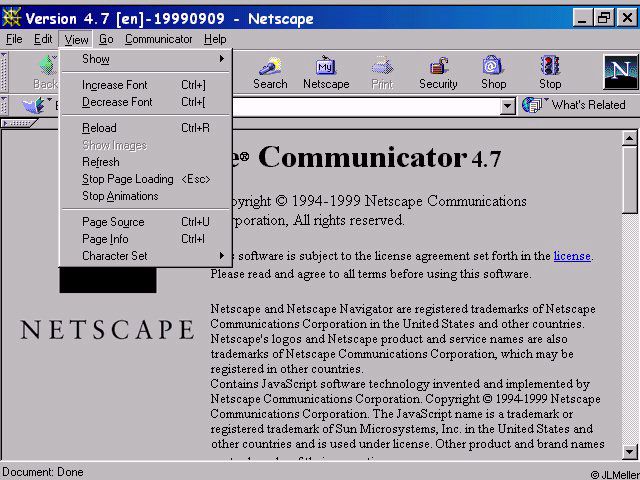Click the Back toolbar button

pos(46,73)
